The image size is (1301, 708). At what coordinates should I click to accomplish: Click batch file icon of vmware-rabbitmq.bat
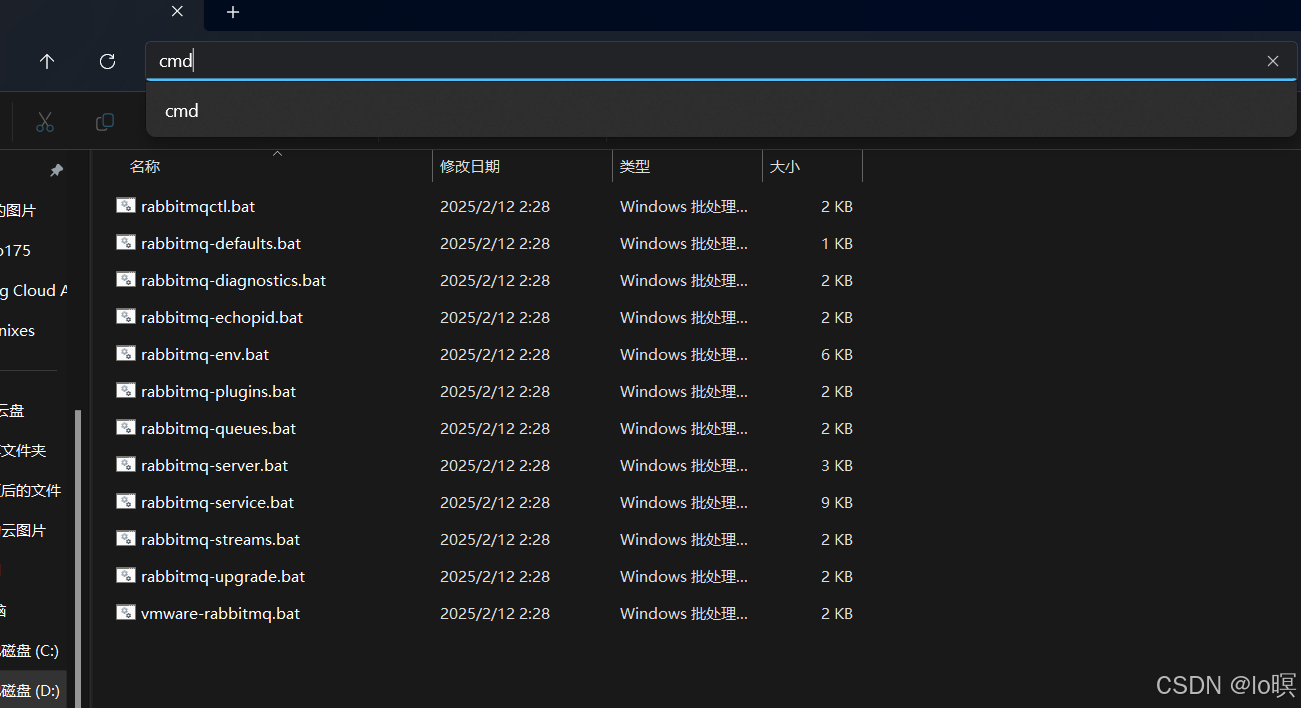125,613
